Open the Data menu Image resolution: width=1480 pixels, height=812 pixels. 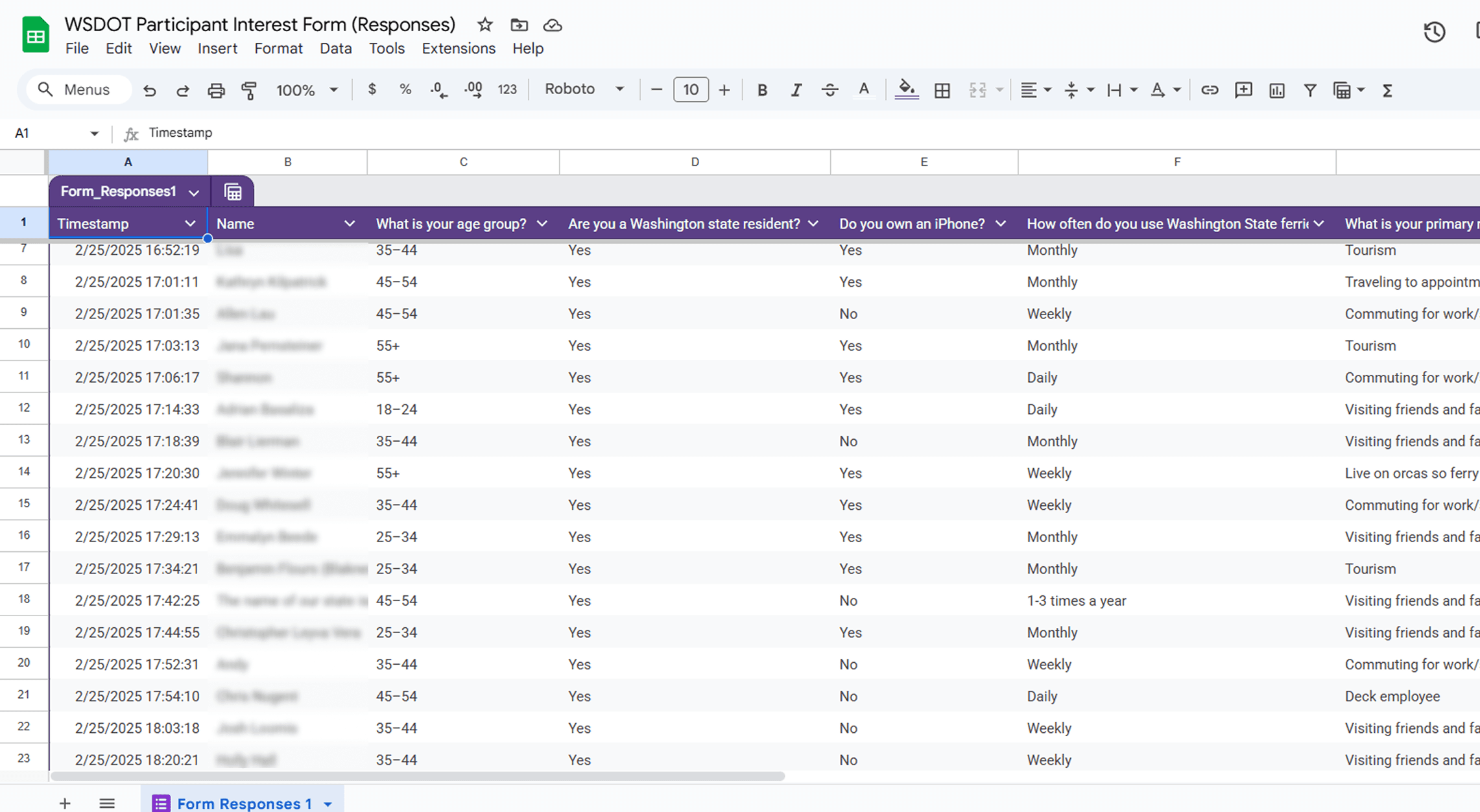coord(336,49)
